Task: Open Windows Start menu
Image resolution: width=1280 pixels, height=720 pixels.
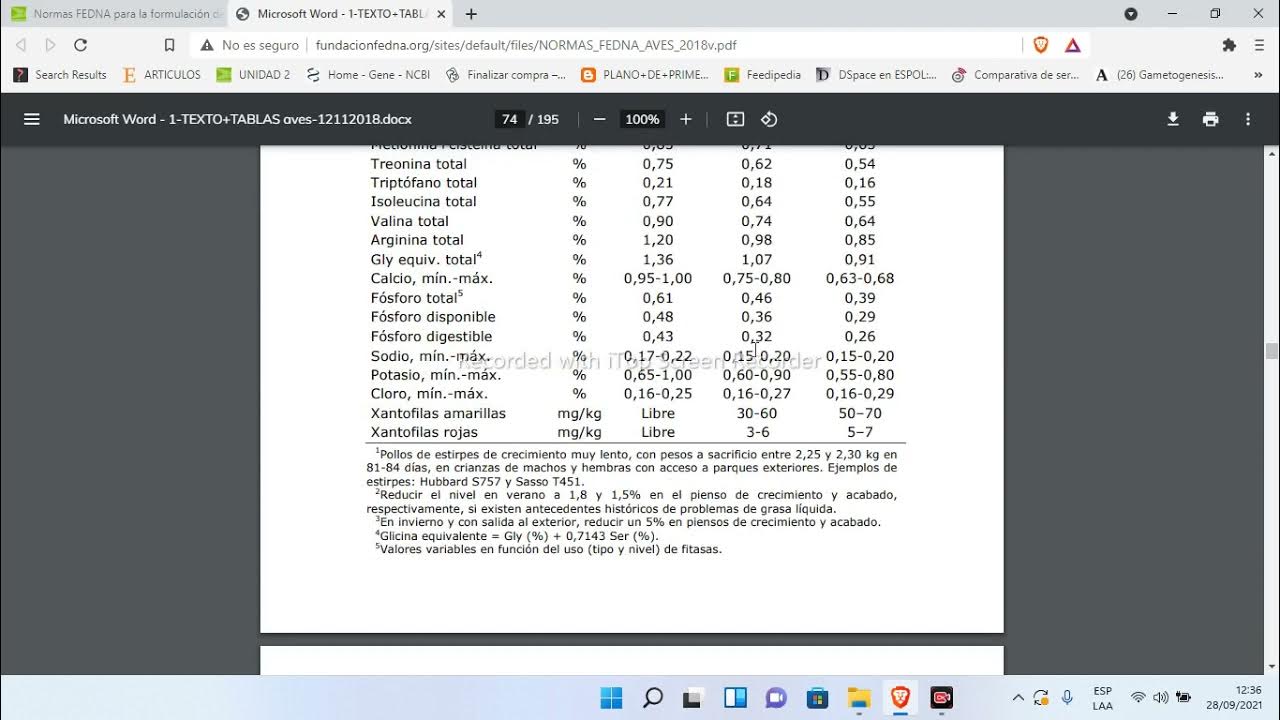Action: click(x=611, y=697)
